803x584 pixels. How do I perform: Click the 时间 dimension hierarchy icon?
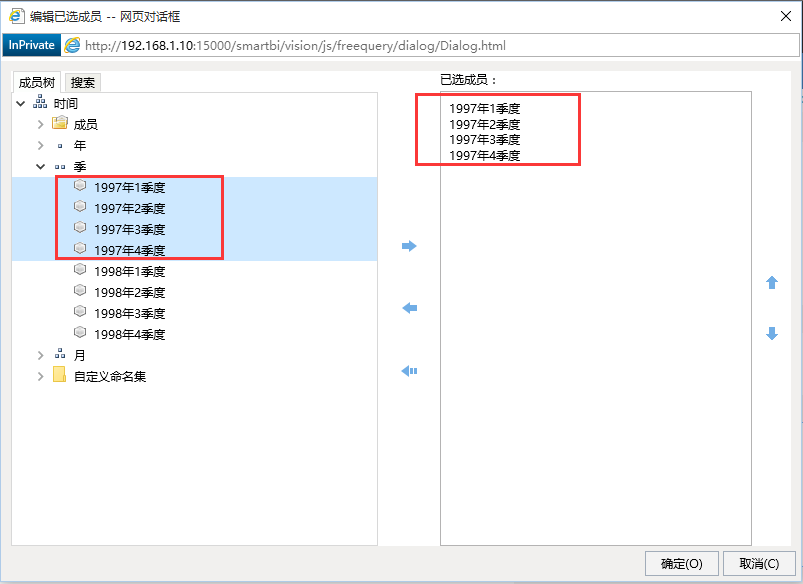click(40, 102)
